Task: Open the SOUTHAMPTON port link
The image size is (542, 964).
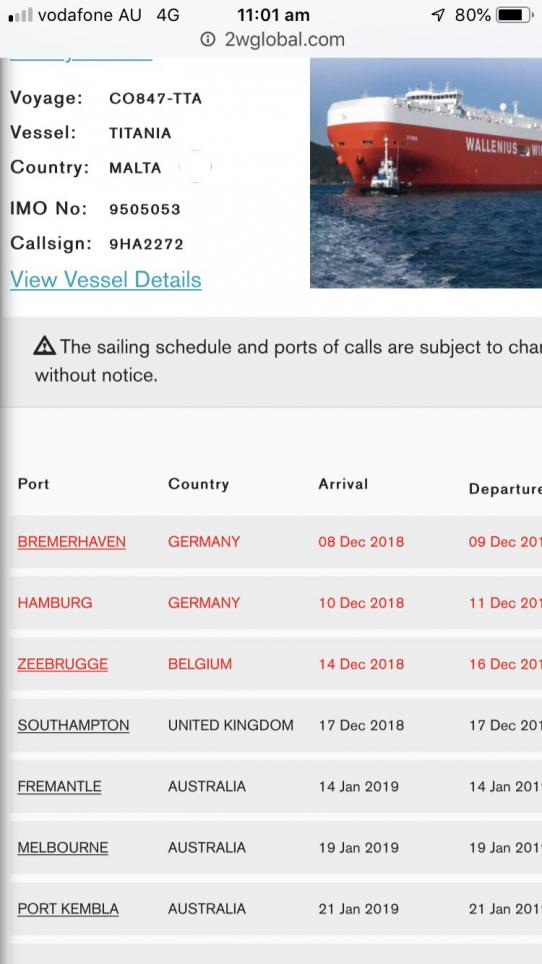Action: pyautogui.click(x=73, y=725)
